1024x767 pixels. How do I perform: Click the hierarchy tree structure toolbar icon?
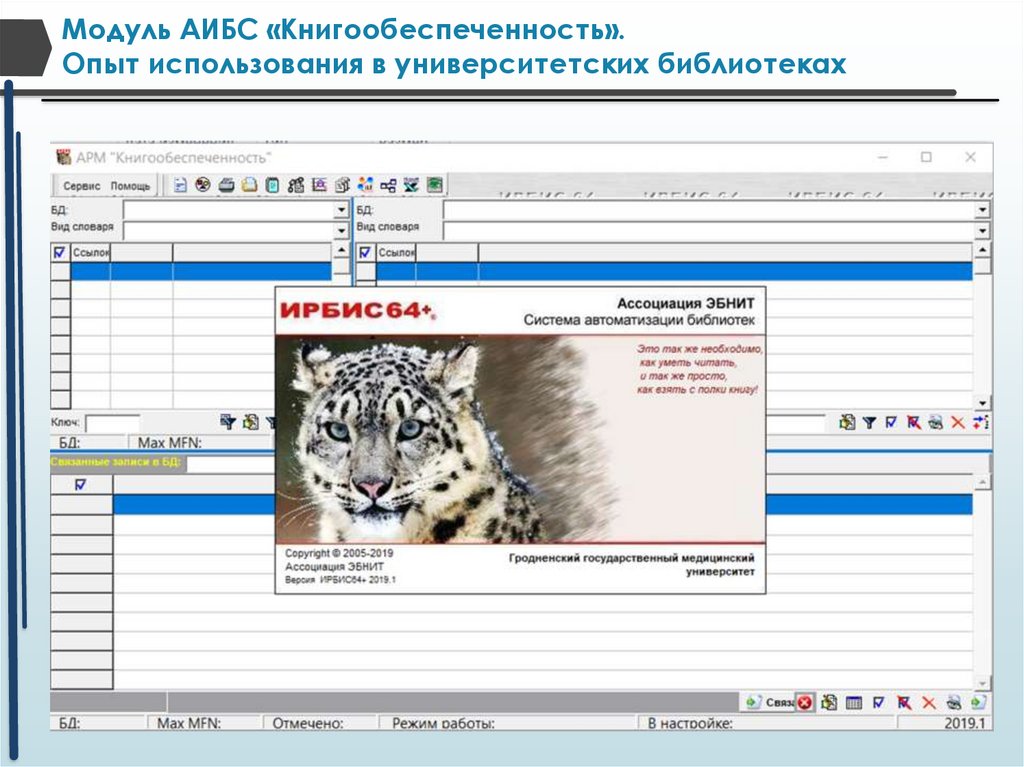(388, 186)
